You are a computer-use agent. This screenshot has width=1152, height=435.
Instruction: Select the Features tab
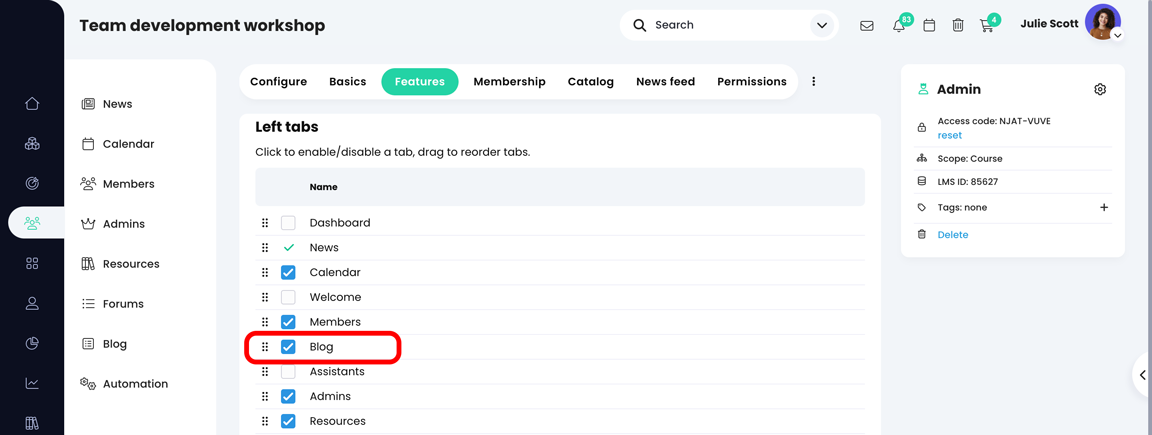click(x=420, y=82)
